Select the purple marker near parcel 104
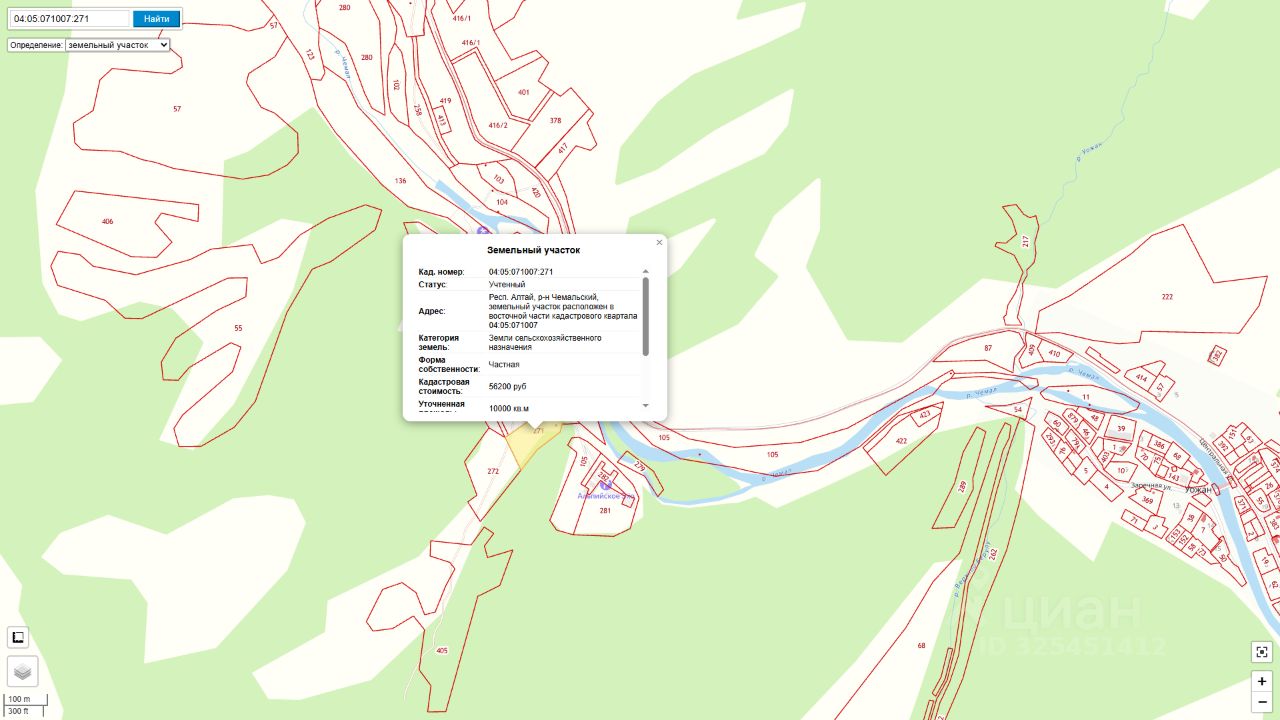Viewport: 1280px width, 720px height. click(x=483, y=231)
